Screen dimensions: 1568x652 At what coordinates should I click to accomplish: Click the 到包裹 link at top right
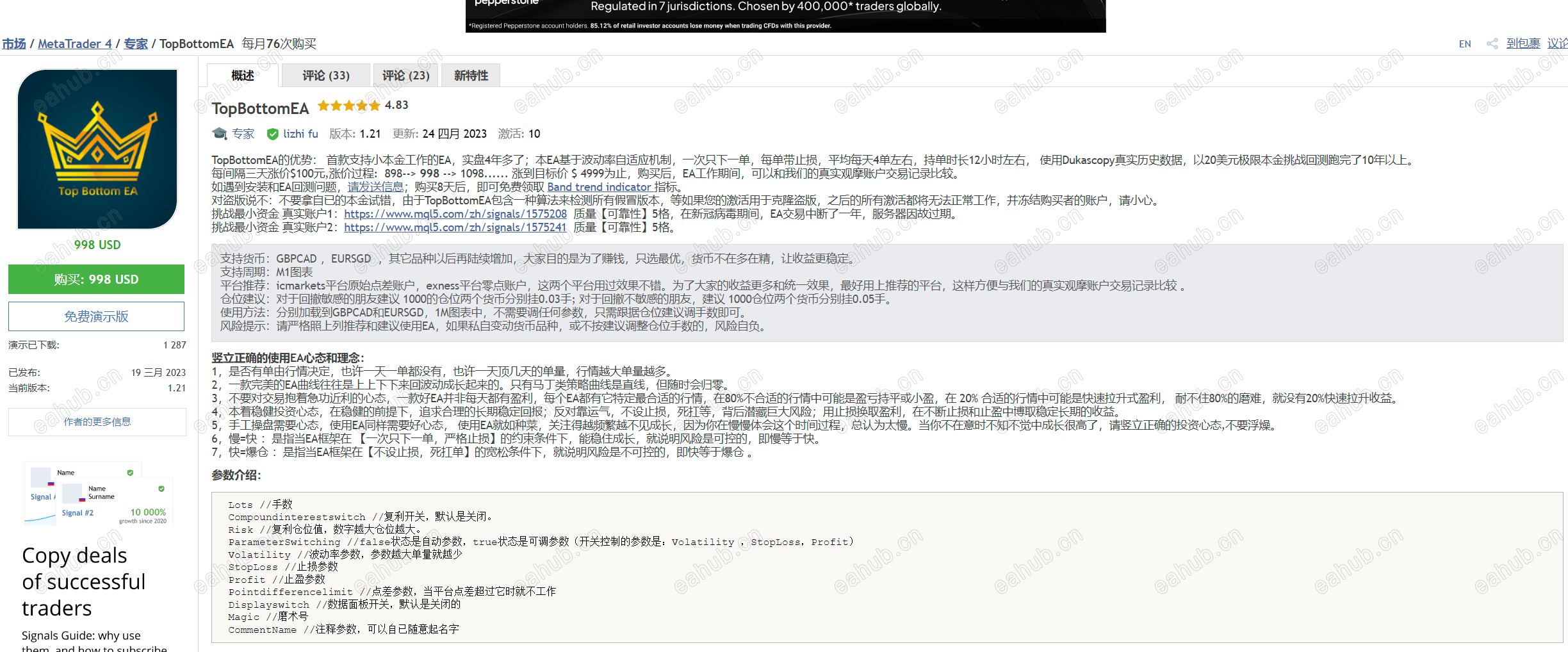pyautogui.click(x=1523, y=43)
